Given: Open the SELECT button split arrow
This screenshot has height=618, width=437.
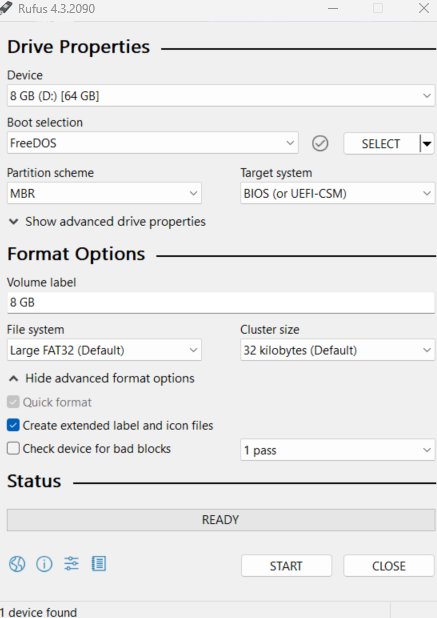Looking at the screenshot, I should (427, 143).
